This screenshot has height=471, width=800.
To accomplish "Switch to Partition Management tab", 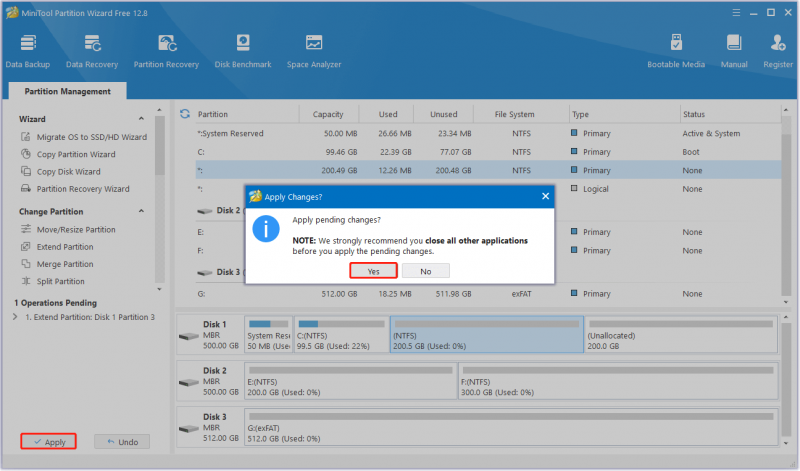I will [x=67, y=91].
